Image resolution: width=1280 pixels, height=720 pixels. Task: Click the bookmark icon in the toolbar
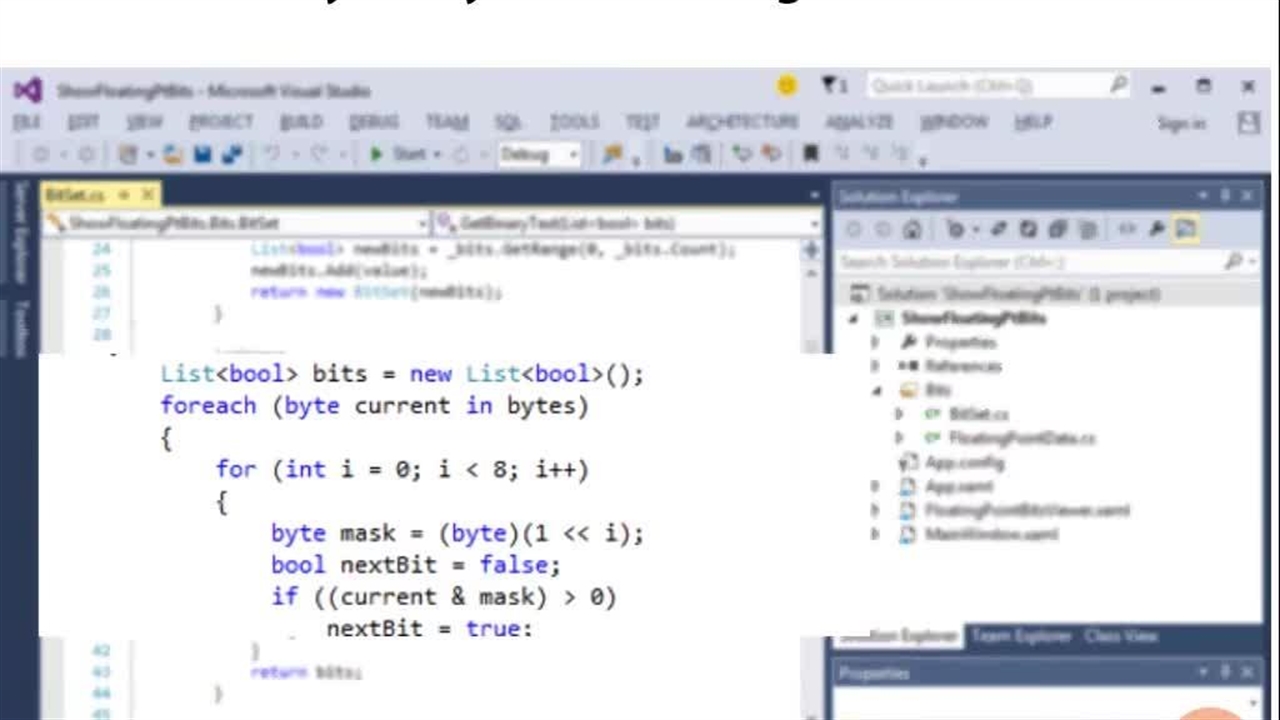[x=811, y=155]
